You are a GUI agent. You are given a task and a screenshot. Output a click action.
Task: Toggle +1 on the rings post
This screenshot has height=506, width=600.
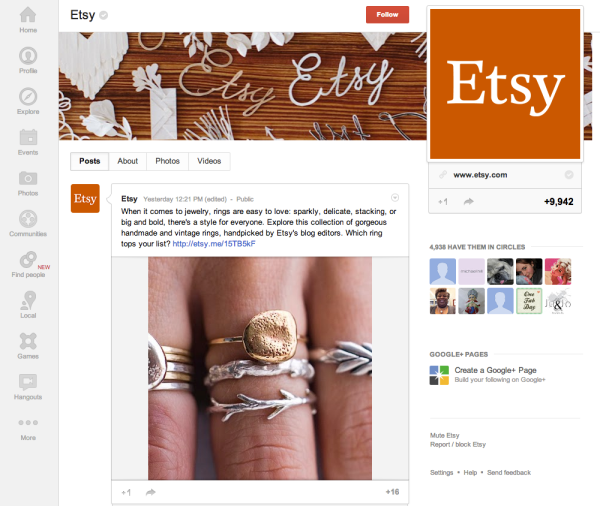[126, 492]
